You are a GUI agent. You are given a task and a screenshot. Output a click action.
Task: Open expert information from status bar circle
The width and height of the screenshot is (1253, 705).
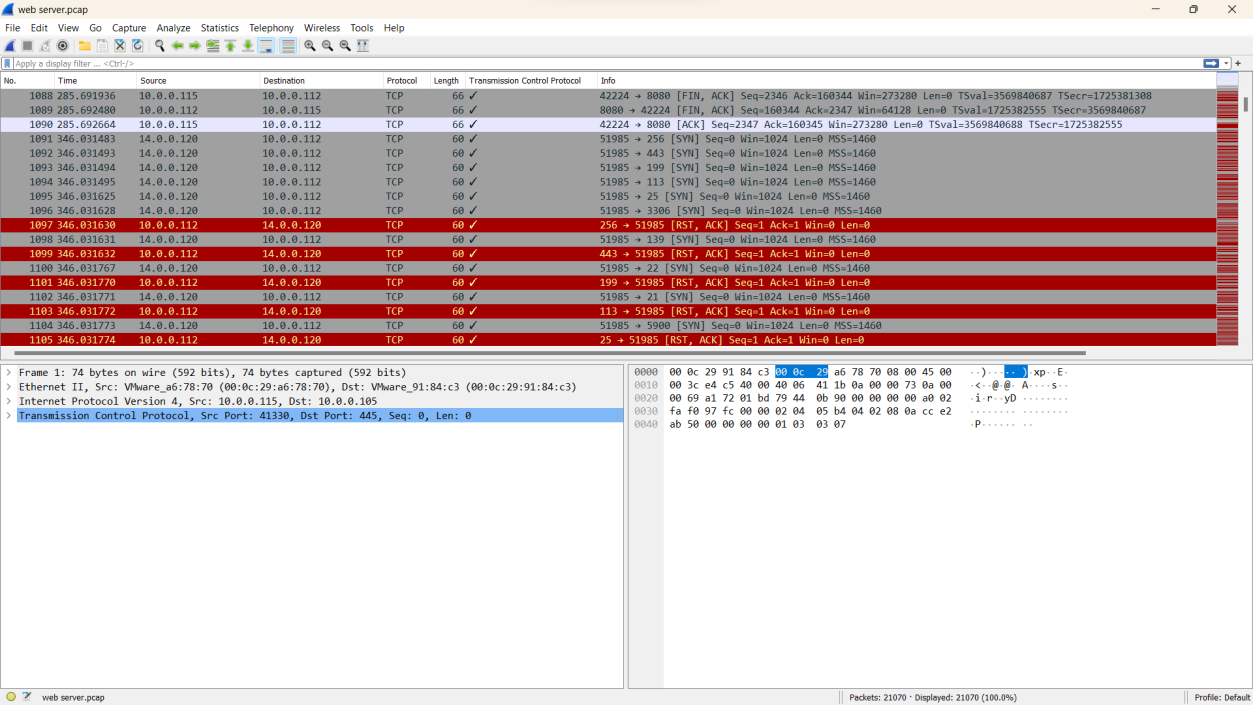click(11, 697)
